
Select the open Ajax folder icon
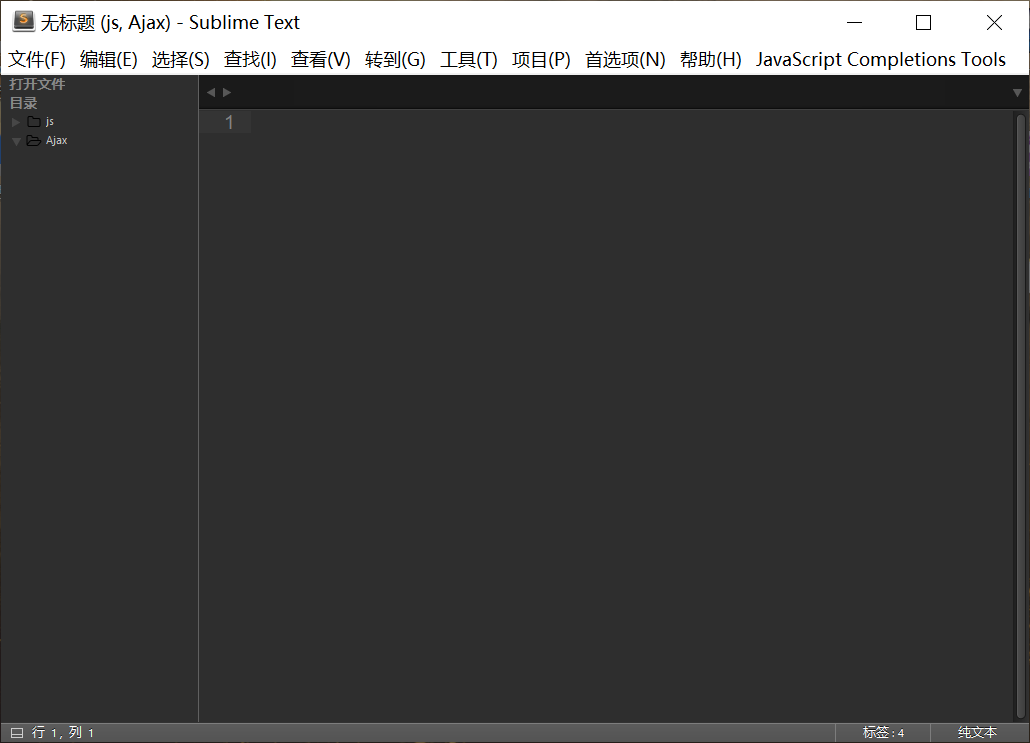click(x=34, y=141)
